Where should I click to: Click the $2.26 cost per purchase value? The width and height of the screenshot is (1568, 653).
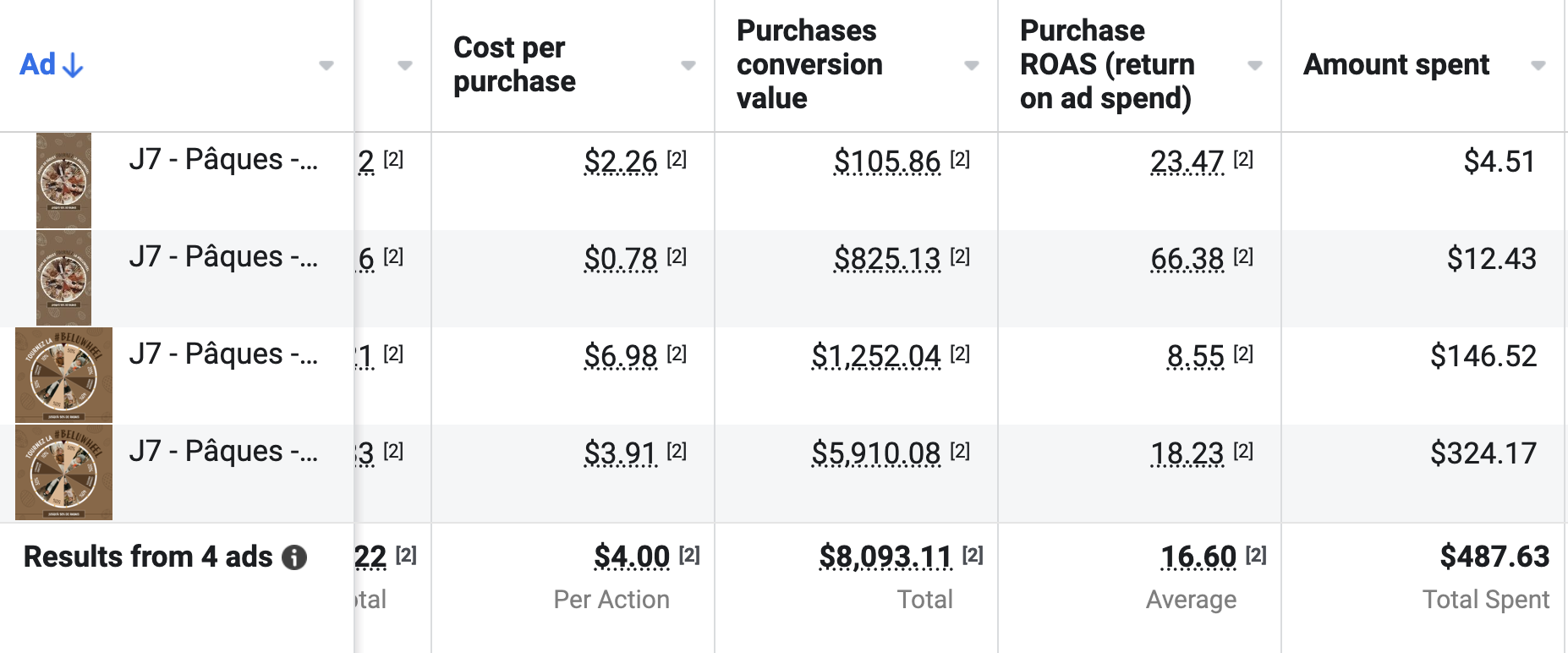(621, 161)
